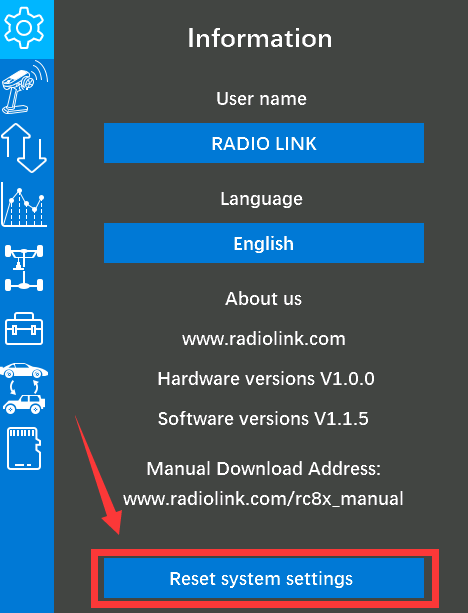
Task: Open the www.radiolink.com website link
Action: coord(264,339)
